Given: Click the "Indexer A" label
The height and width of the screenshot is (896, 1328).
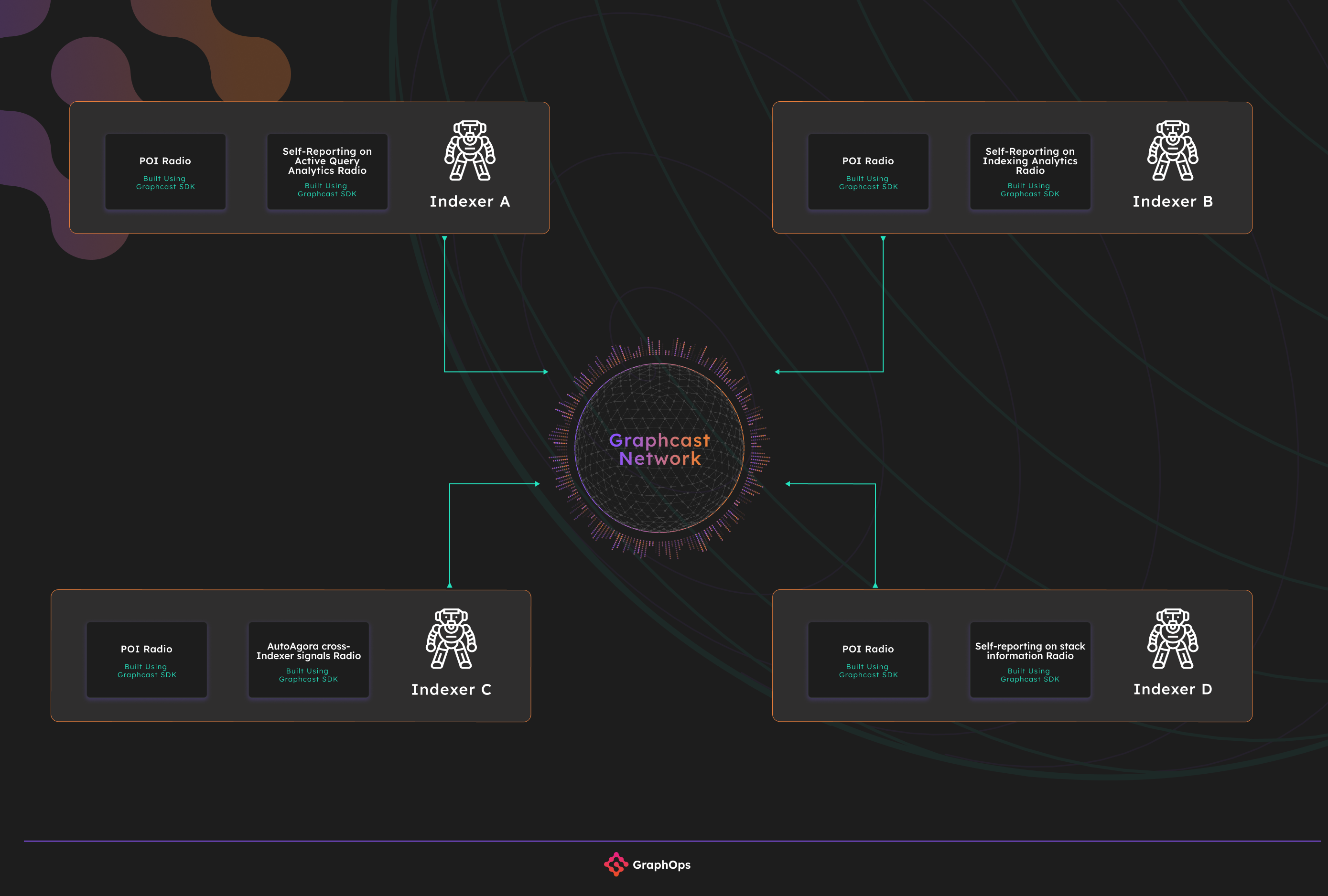Looking at the screenshot, I should [470, 202].
